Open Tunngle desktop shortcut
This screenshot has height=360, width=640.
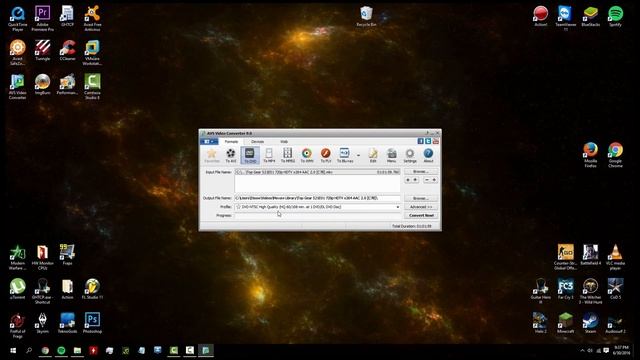[42, 50]
